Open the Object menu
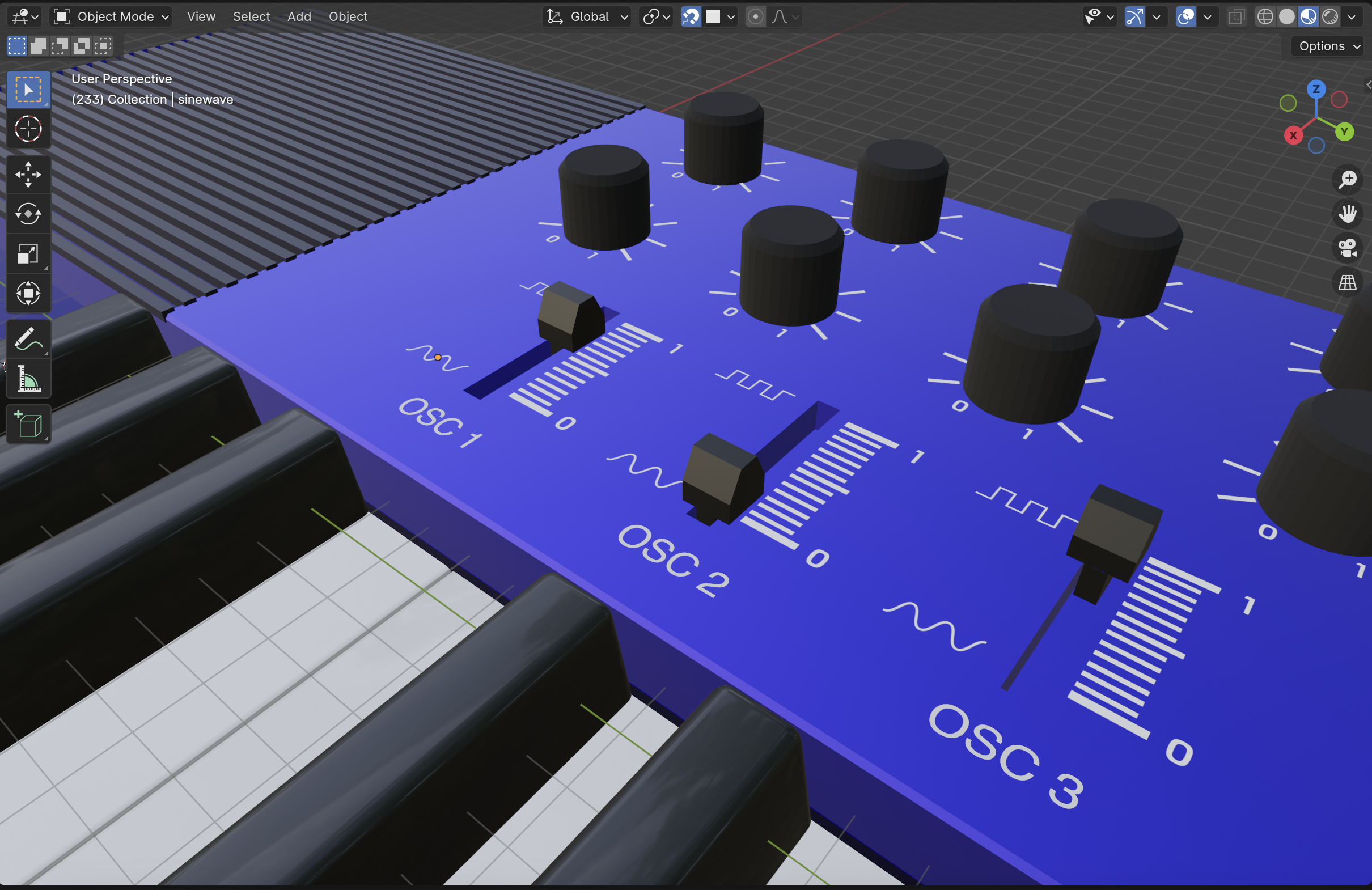The image size is (1372, 890). pyautogui.click(x=348, y=16)
